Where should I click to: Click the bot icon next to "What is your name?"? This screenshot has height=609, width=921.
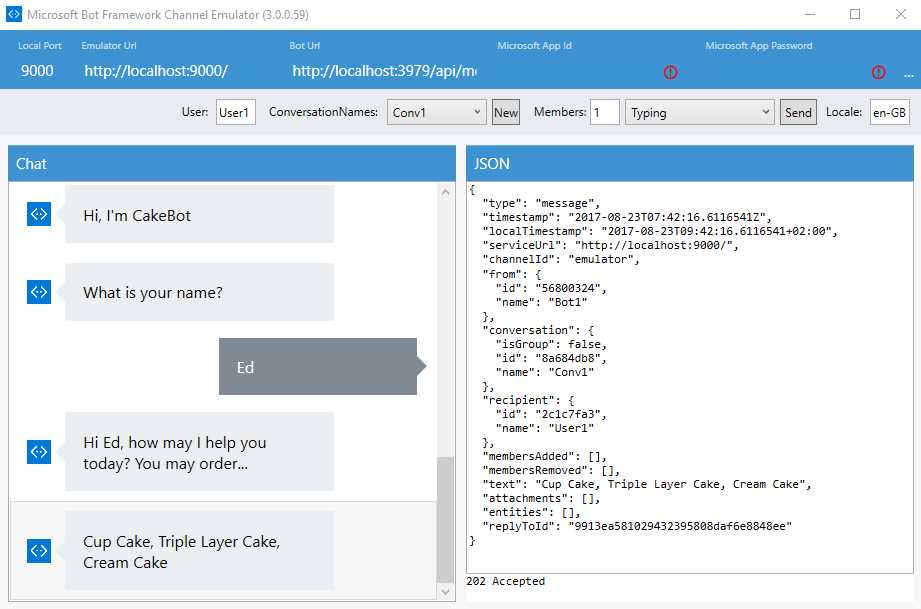(x=38, y=292)
